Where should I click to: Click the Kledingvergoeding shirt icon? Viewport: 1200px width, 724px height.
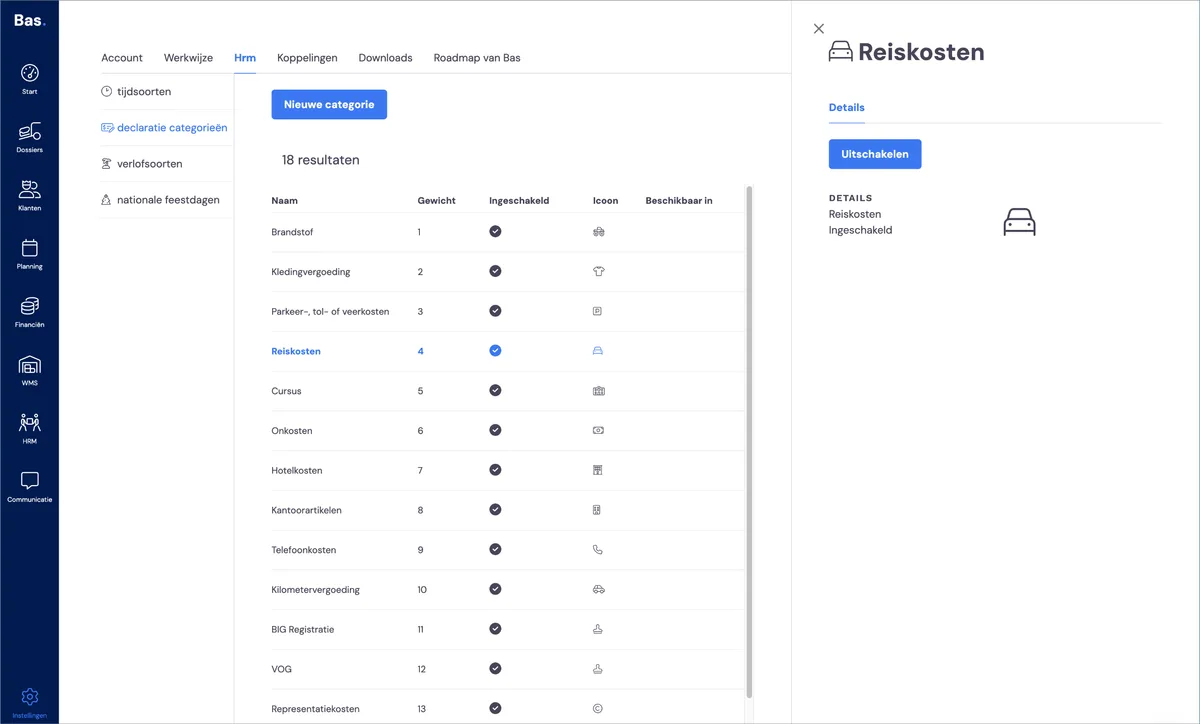pyautogui.click(x=598, y=271)
